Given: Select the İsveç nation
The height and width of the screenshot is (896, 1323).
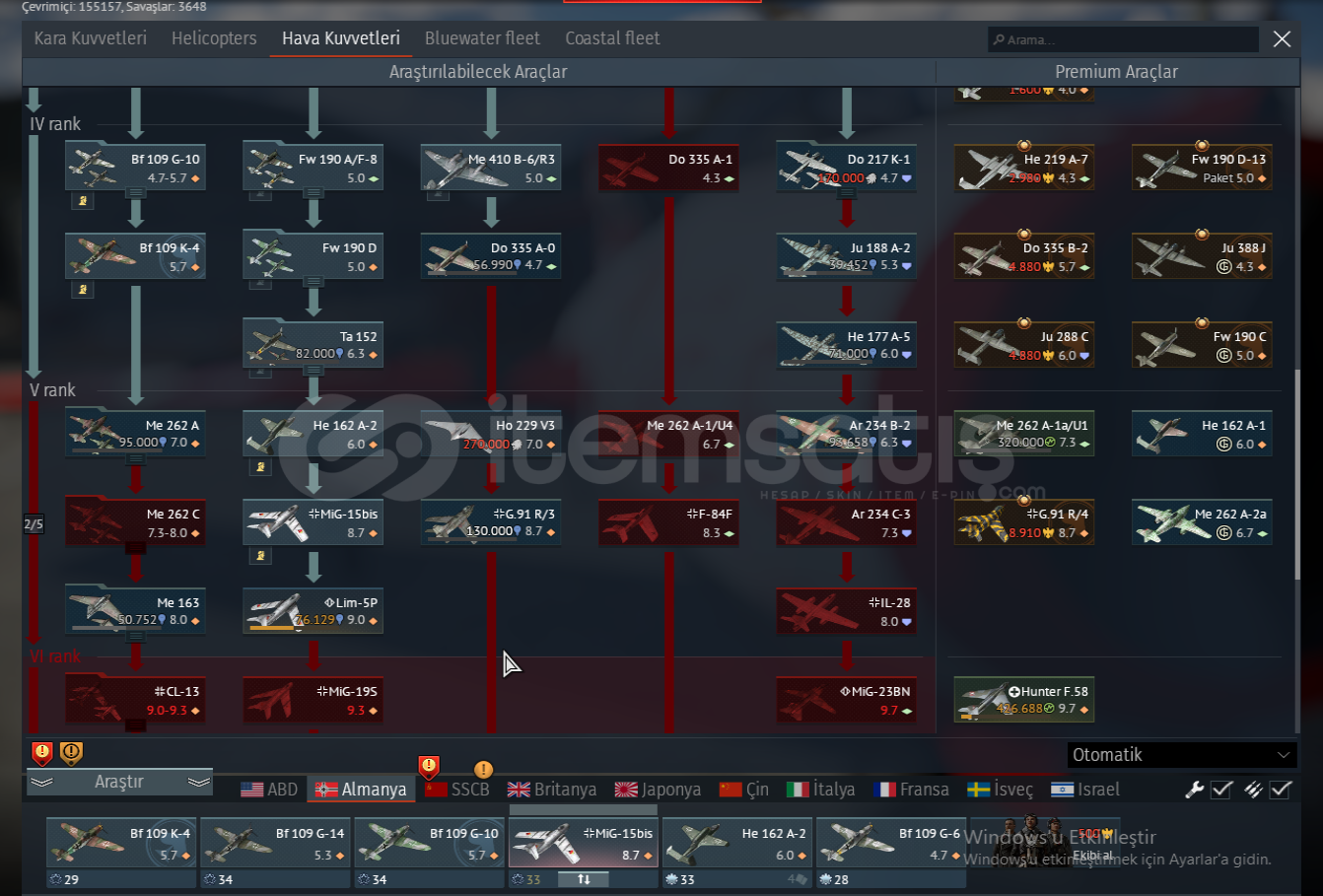Looking at the screenshot, I should click(x=1000, y=790).
